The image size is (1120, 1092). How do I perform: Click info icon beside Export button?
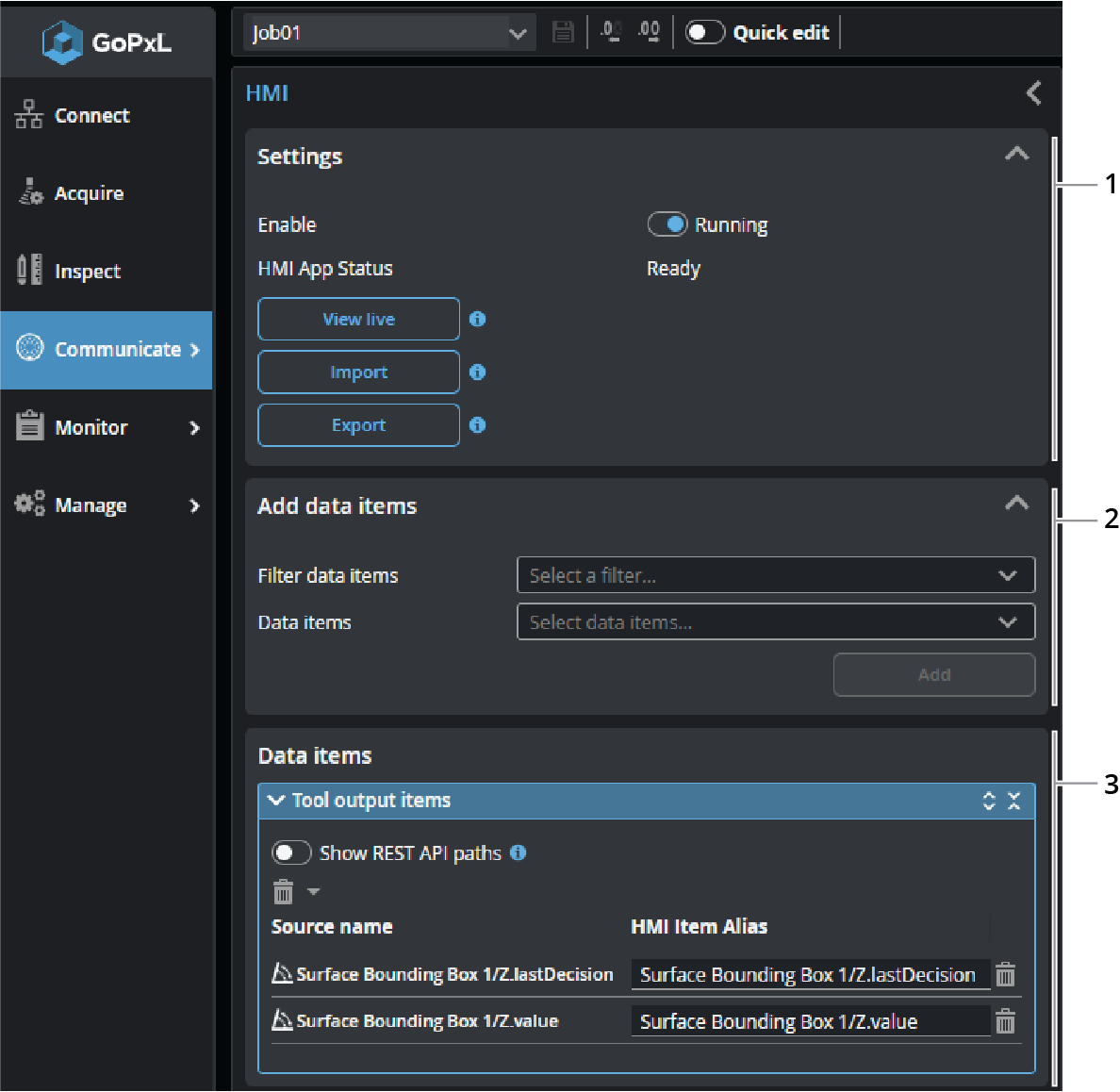coord(478,425)
